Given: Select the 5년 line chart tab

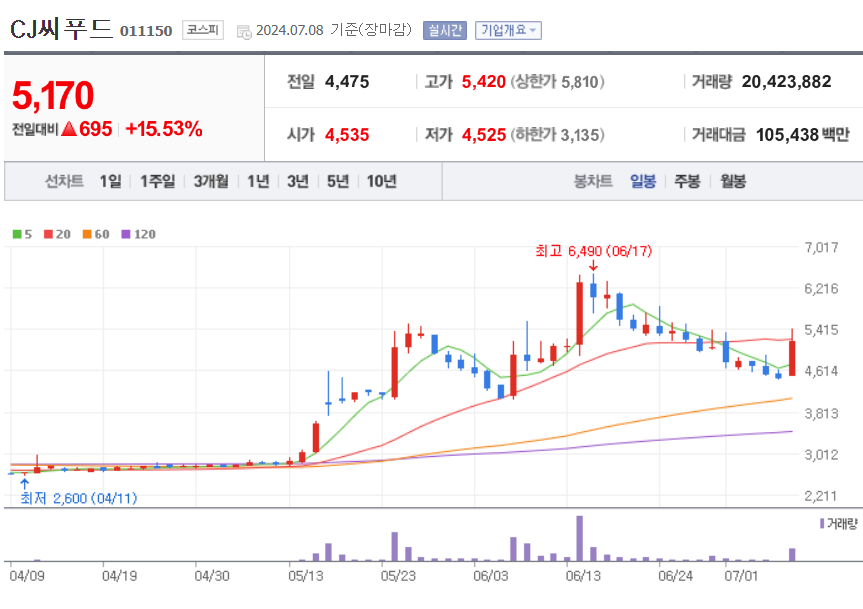Looking at the screenshot, I should 338,181.
